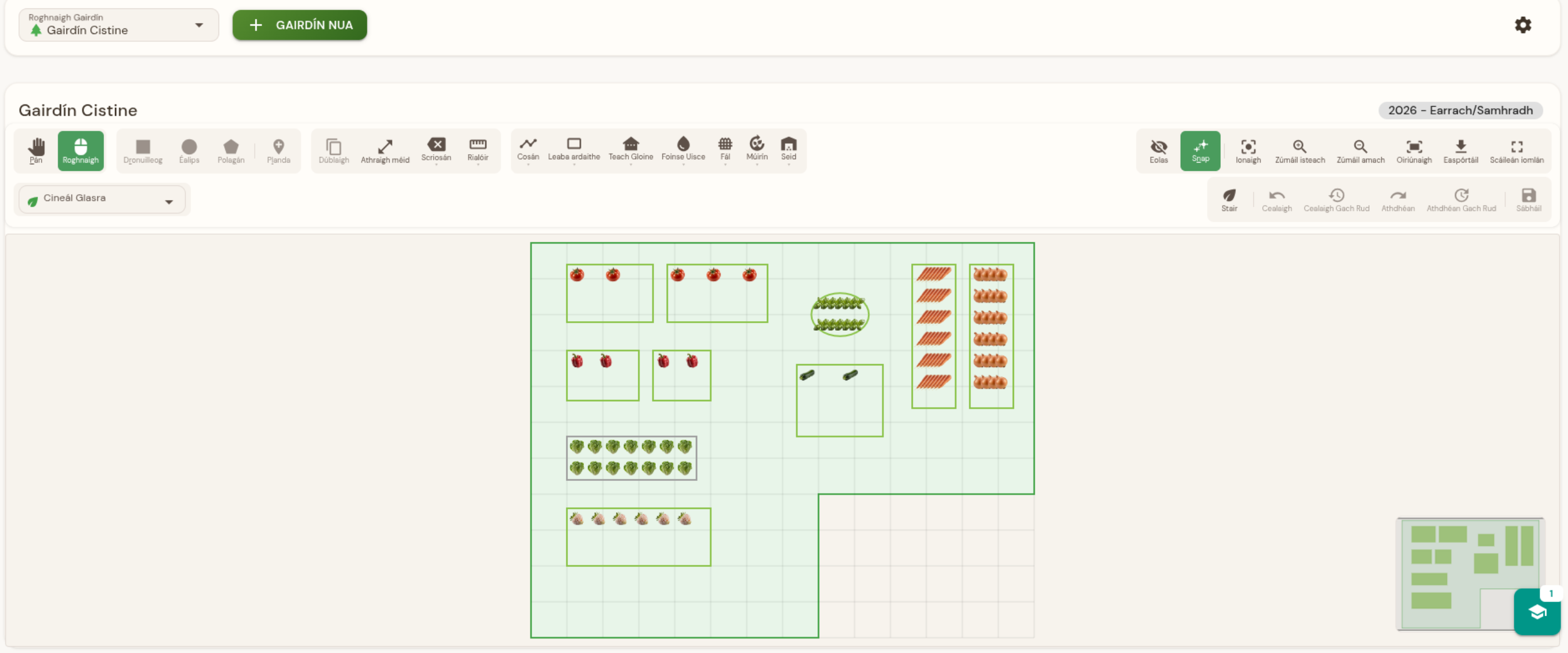Zoom out with Zúmáil amach
The height and width of the screenshot is (653, 1568).
[x=1360, y=151]
